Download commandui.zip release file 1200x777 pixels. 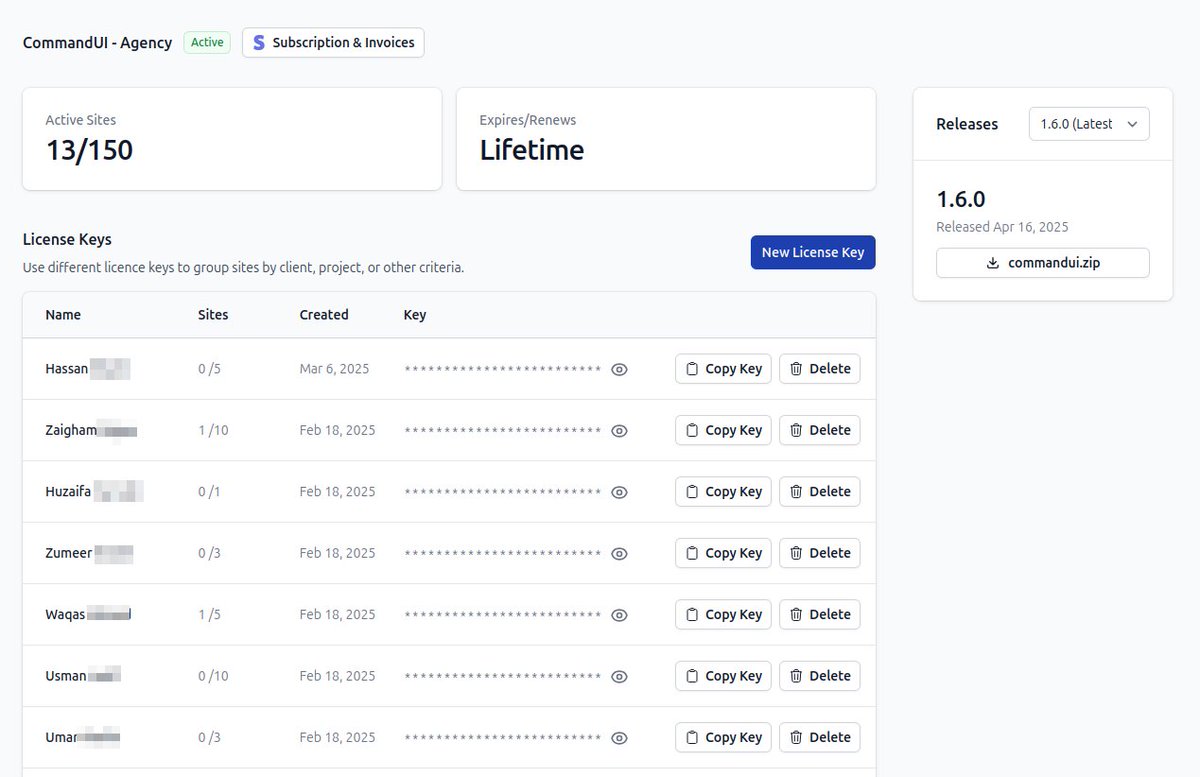(x=1042, y=263)
